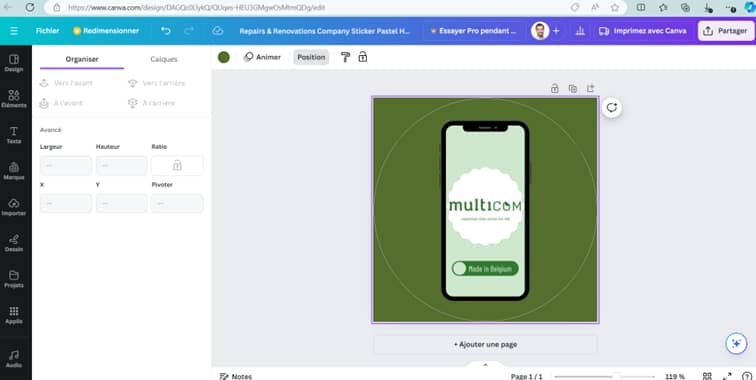Check cloud save status icon
756x380 pixels.
tap(218, 31)
